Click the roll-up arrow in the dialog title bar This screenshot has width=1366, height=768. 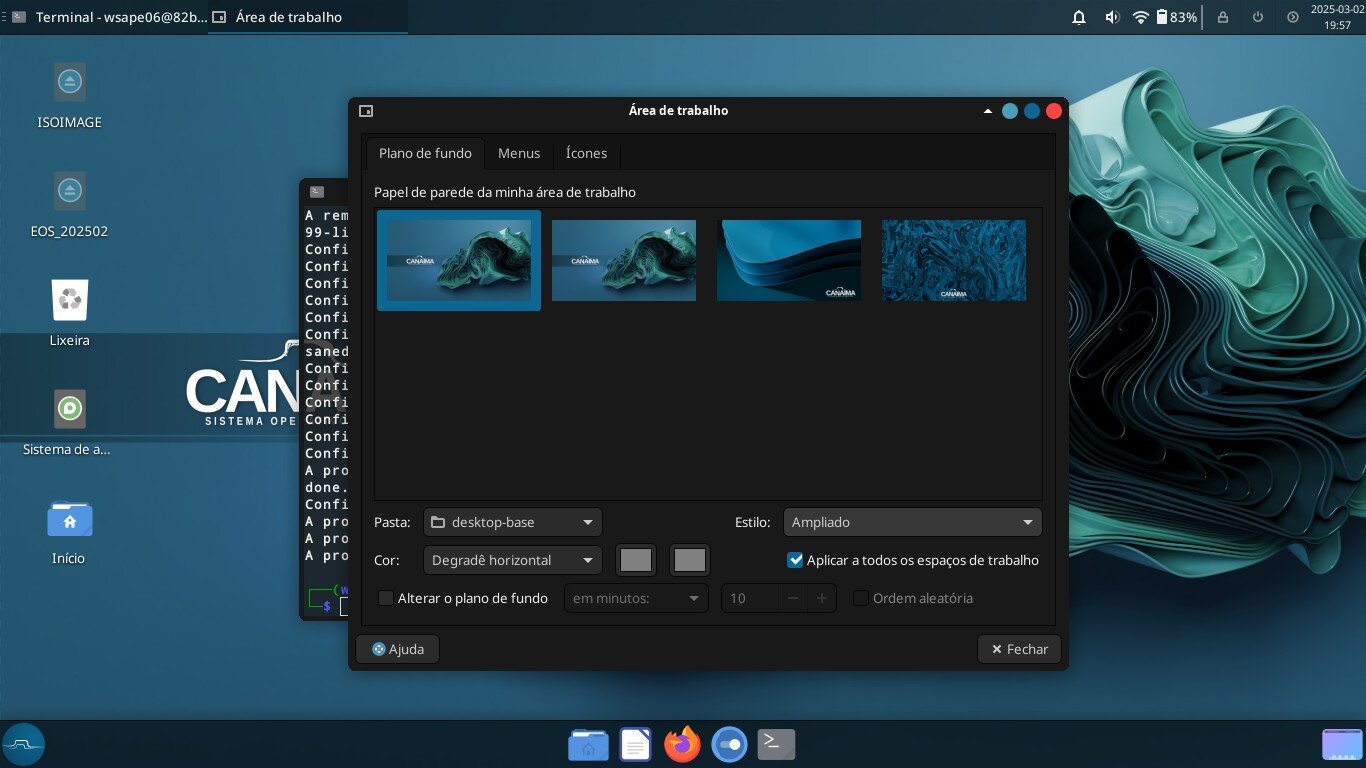pyautogui.click(x=988, y=111)
